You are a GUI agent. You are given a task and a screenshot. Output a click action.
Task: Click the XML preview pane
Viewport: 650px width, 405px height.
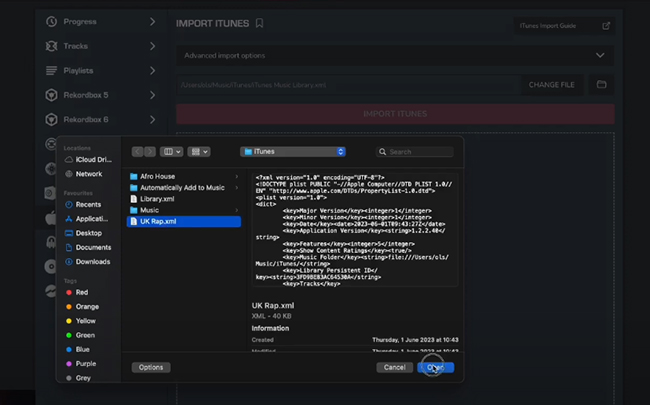pos(355,230)
